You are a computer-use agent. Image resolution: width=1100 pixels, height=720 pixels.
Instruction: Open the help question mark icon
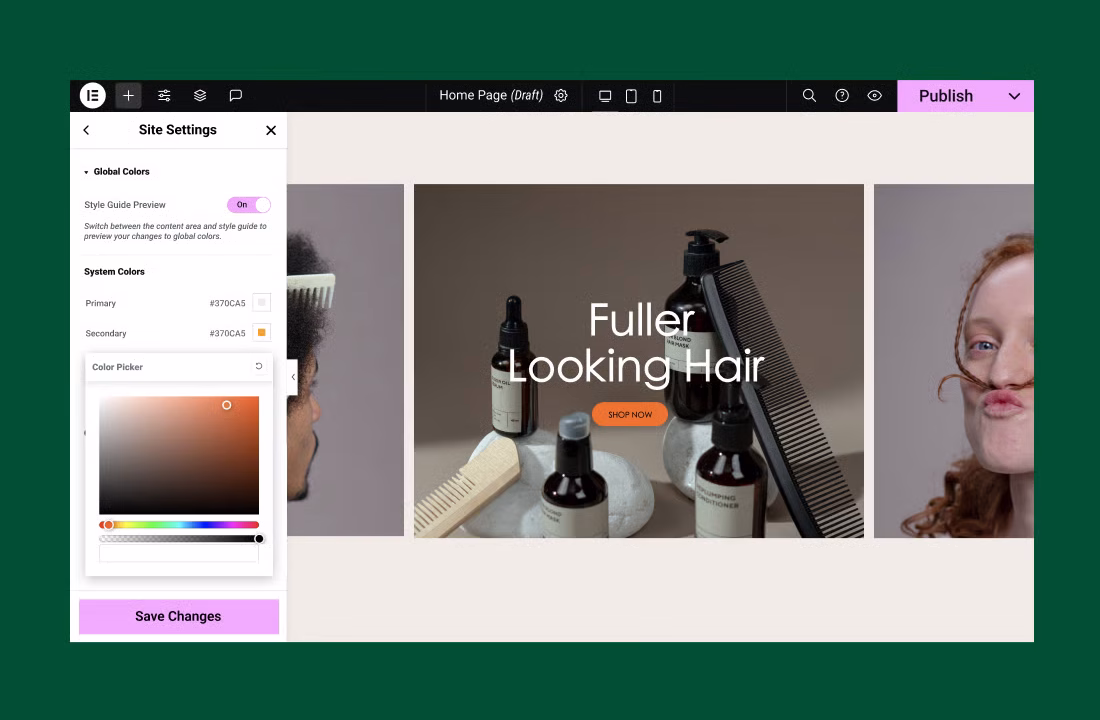(x=842, y=95)
